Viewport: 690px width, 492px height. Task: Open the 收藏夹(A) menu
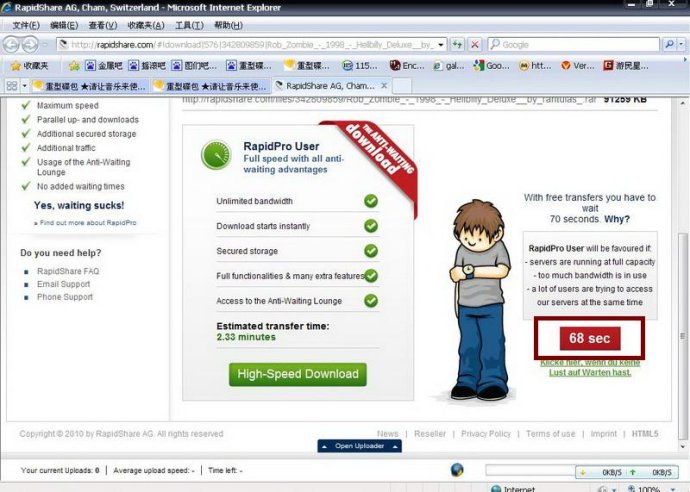pos(146,25)
